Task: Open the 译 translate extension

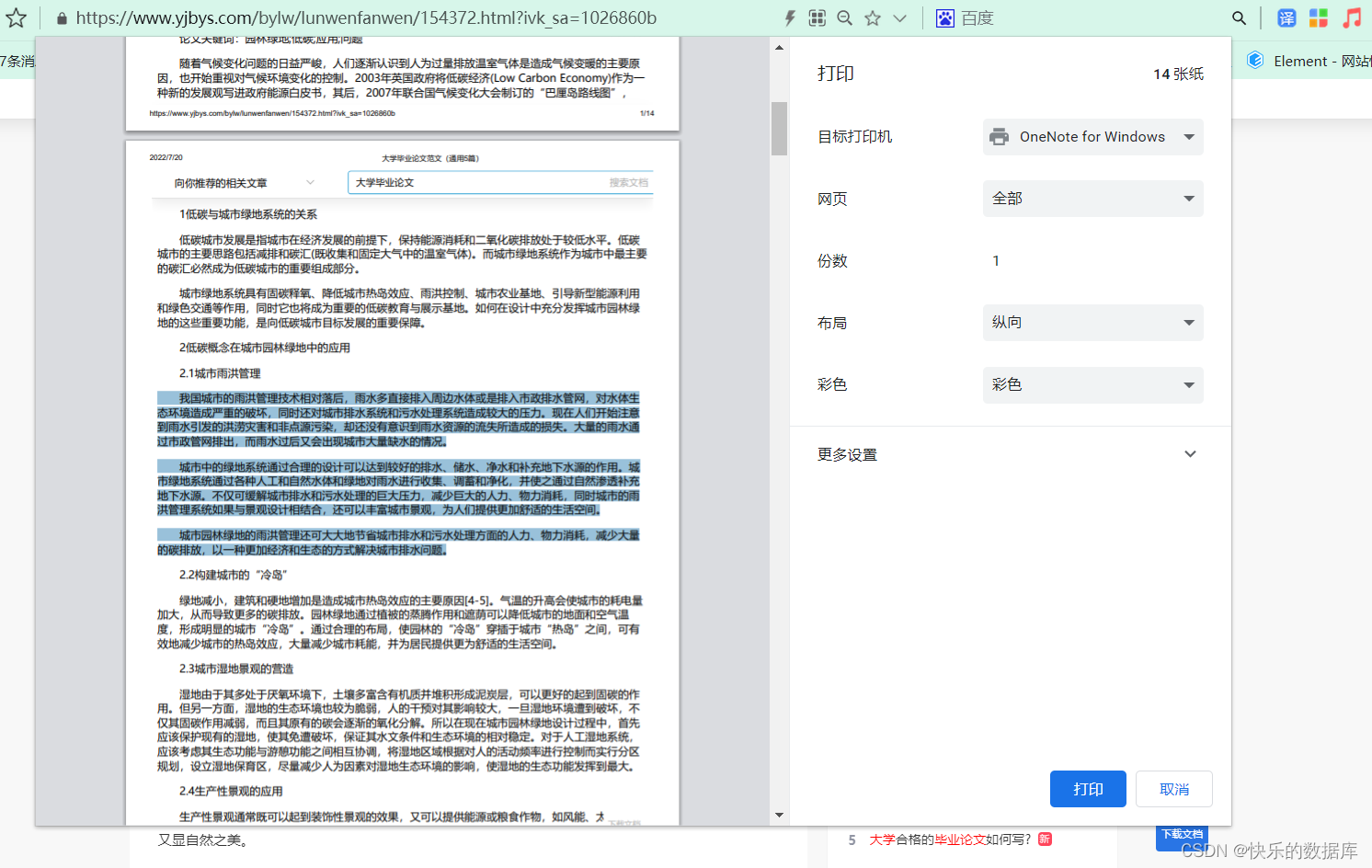Action: [1286, 17]
